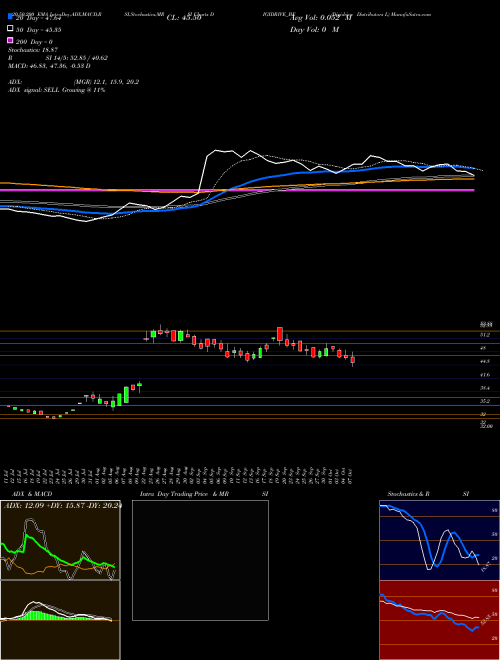Click the blue Stochastics chart panel
The width and height of the screenshot is (500, 660).
click(x=439, y=540)
